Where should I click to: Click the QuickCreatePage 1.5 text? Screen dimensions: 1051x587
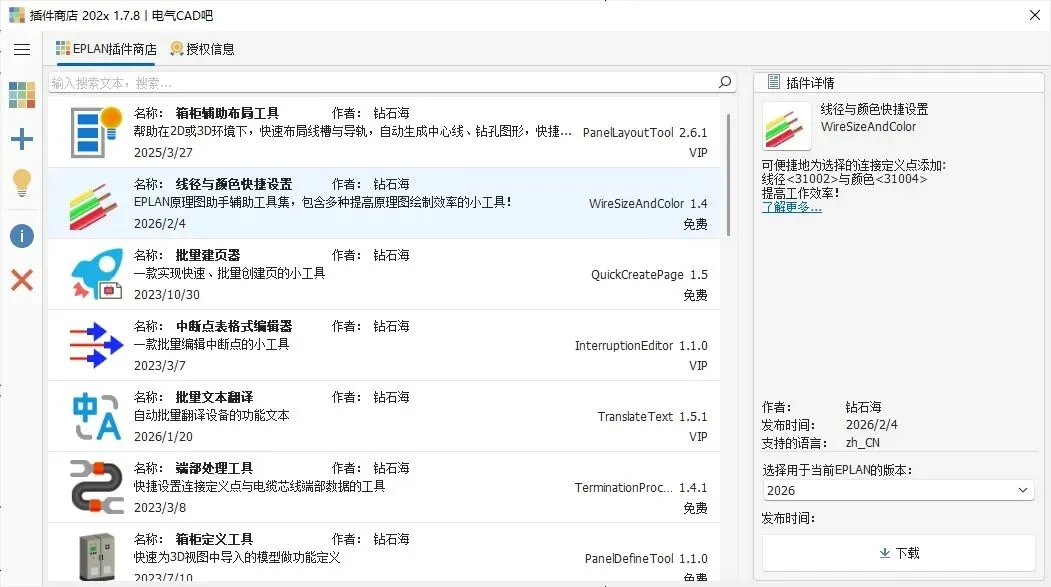[x=649, y=275]
